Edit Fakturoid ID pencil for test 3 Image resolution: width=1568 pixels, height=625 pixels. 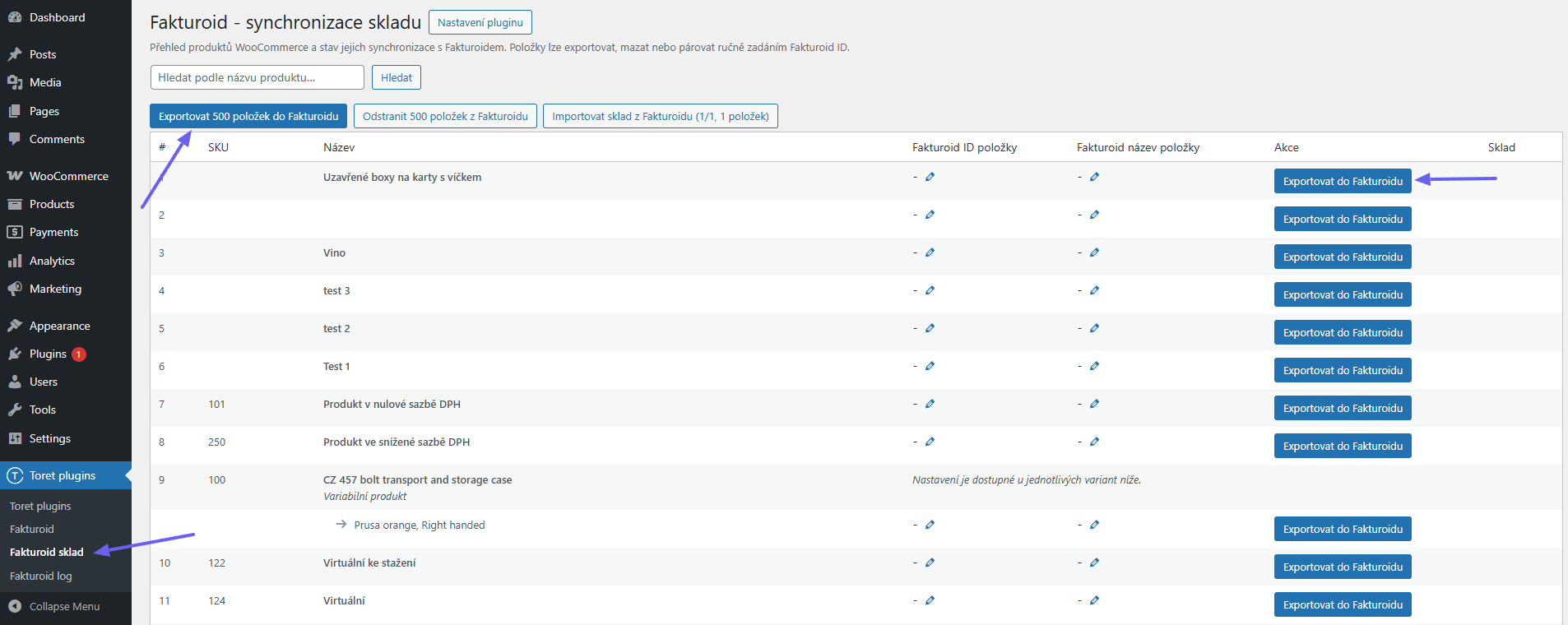(930, 290)
